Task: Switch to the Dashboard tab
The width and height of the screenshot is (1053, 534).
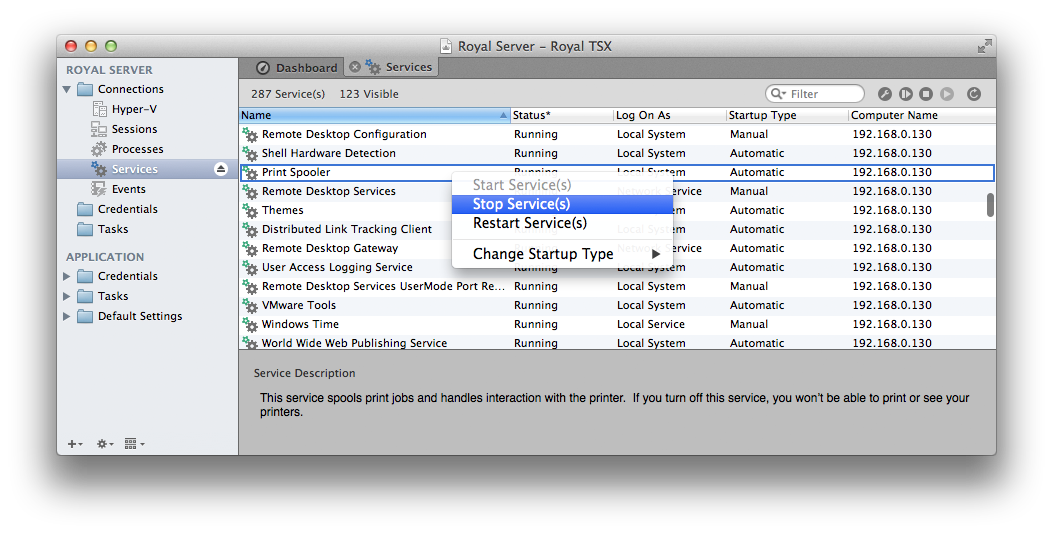Action: [x=297, y=68]
